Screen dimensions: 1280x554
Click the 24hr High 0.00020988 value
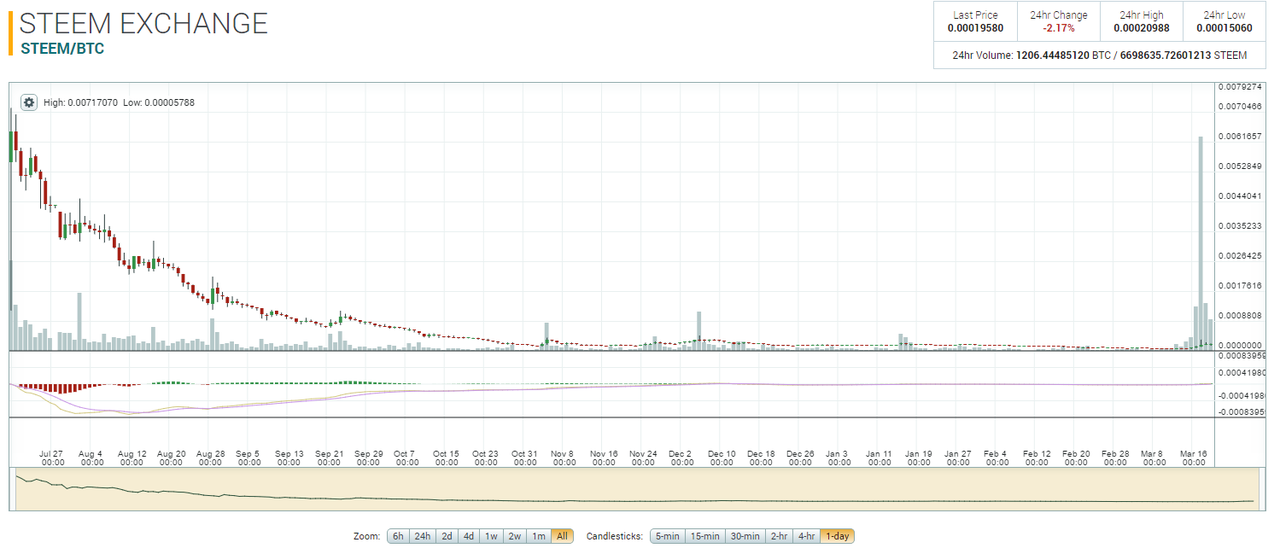click(1141, 28)
